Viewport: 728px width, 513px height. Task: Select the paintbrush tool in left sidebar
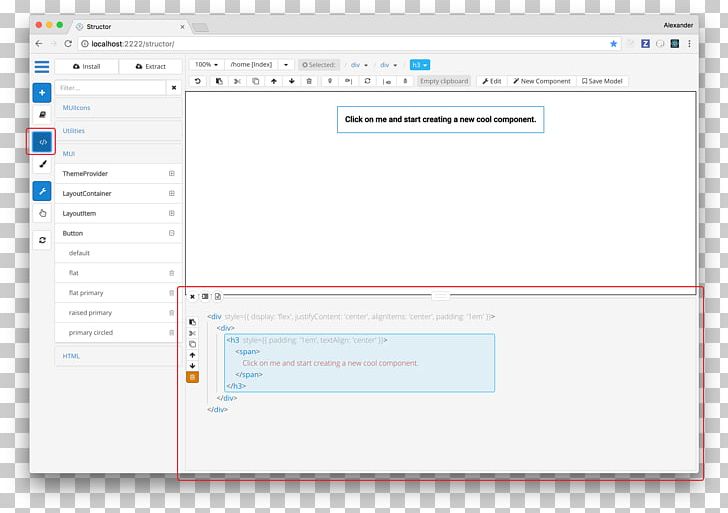pos(42,165)
